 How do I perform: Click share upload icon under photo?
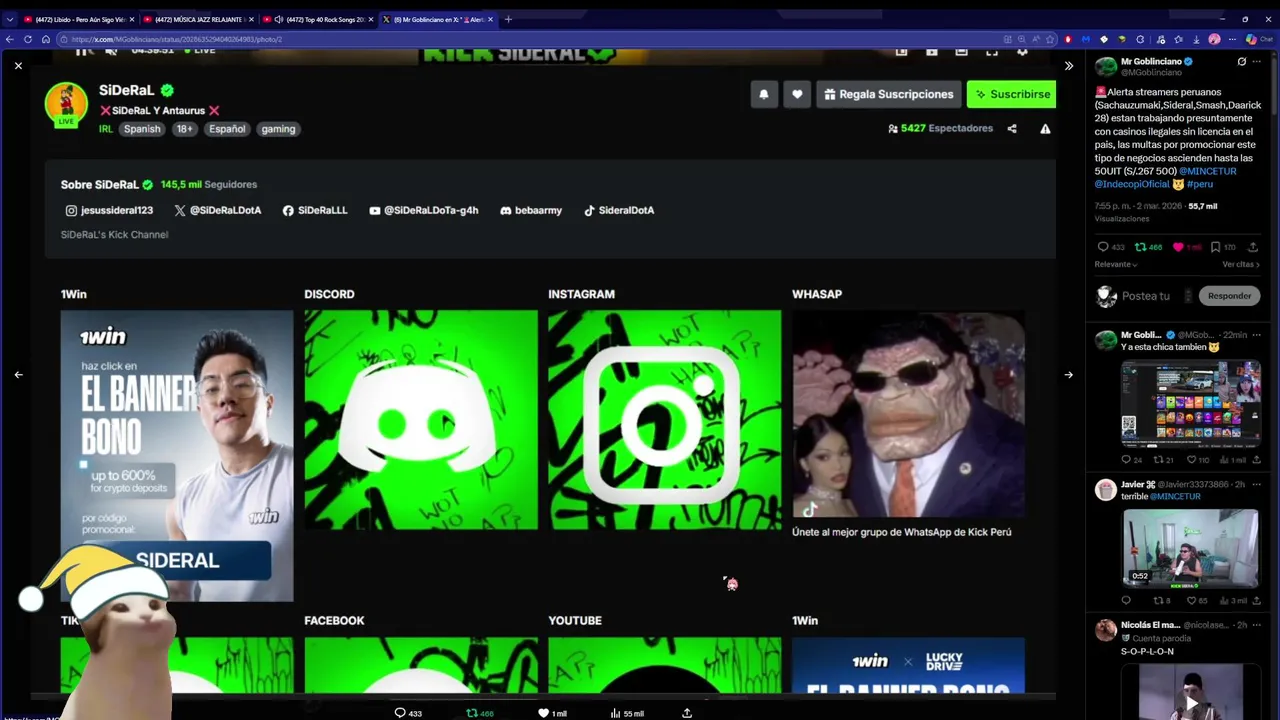(687, 713)
